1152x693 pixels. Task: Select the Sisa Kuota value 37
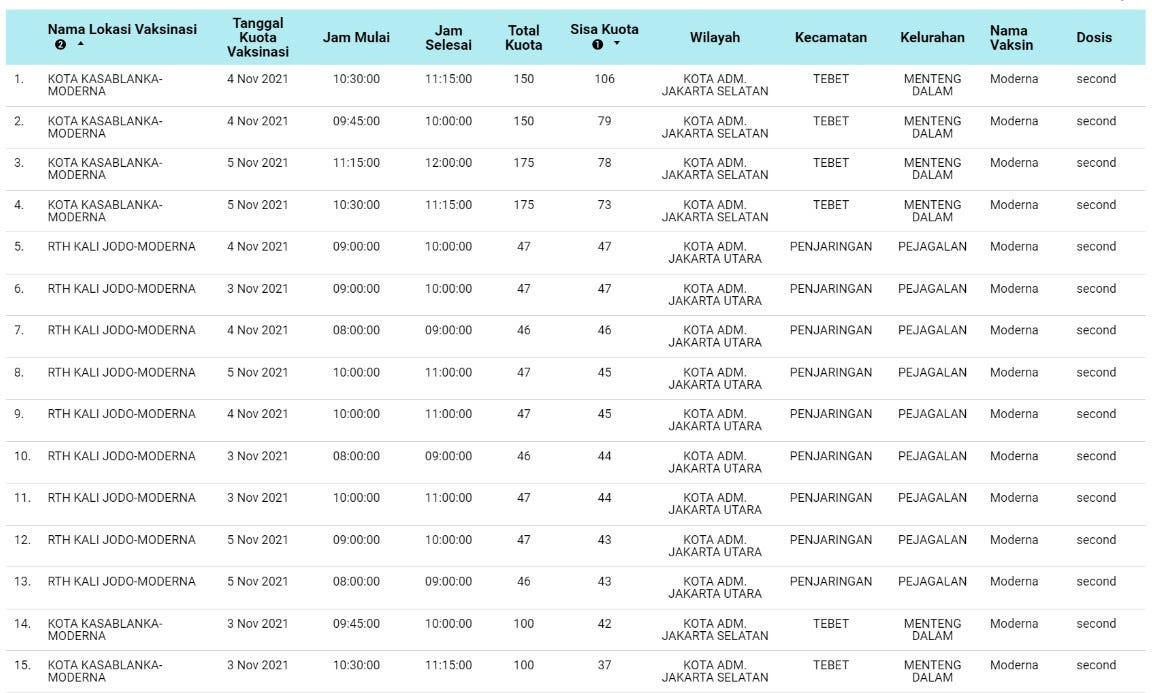click(x=605, y=665)
